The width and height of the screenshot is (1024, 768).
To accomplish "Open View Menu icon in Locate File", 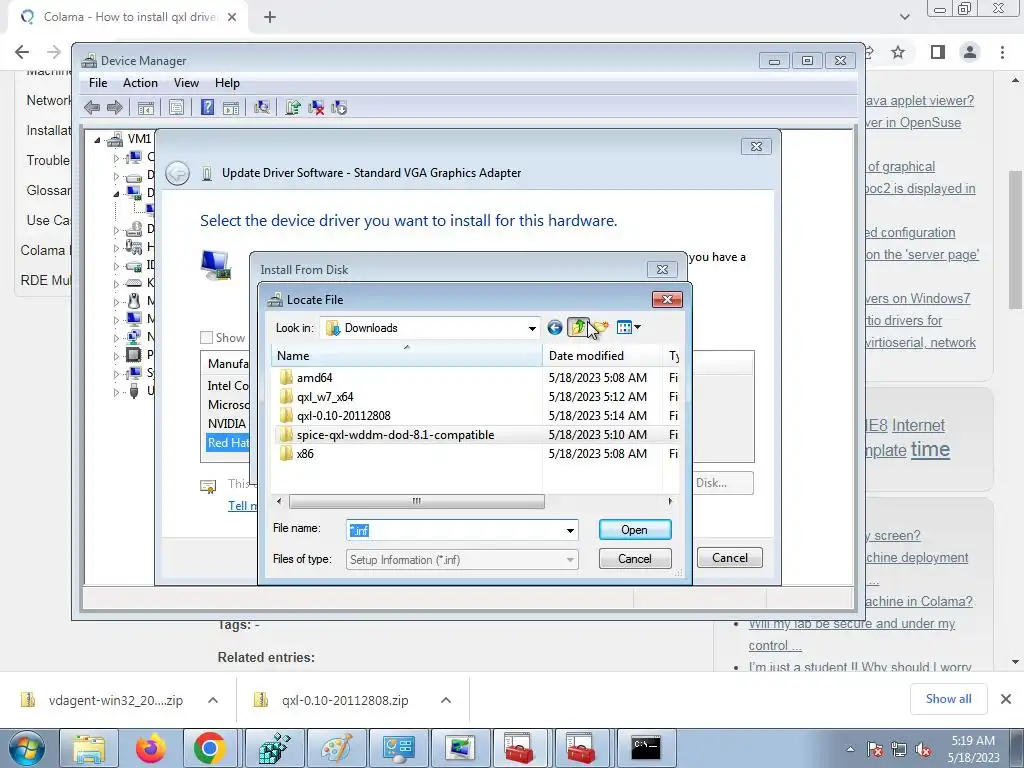I will pos(628,328).
